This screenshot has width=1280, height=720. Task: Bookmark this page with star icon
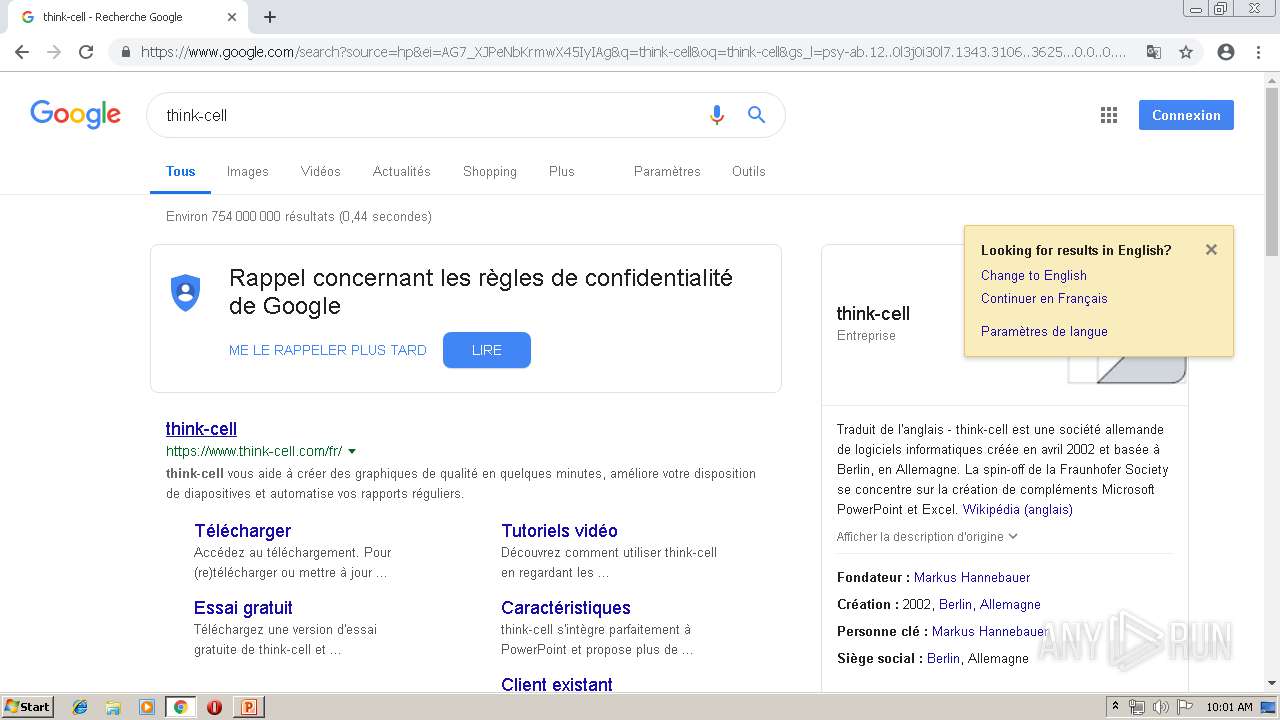pos(1186,52)
